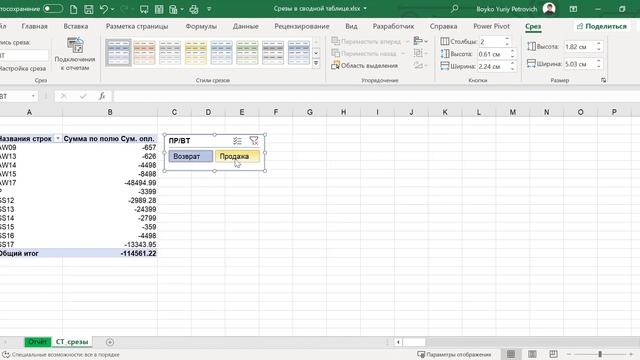Click the Undo arrow icon
Image resolution: width=640 pixels, height=360 pixels.
click(x=104, y=9)
